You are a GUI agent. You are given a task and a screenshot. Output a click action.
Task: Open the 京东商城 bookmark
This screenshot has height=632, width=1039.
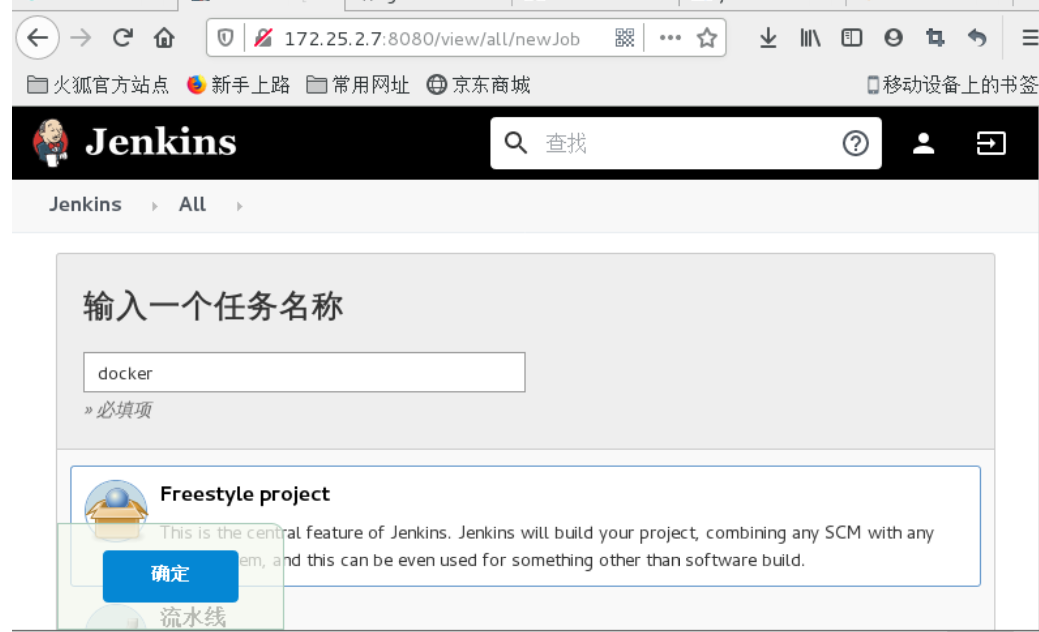coord(478,85)
